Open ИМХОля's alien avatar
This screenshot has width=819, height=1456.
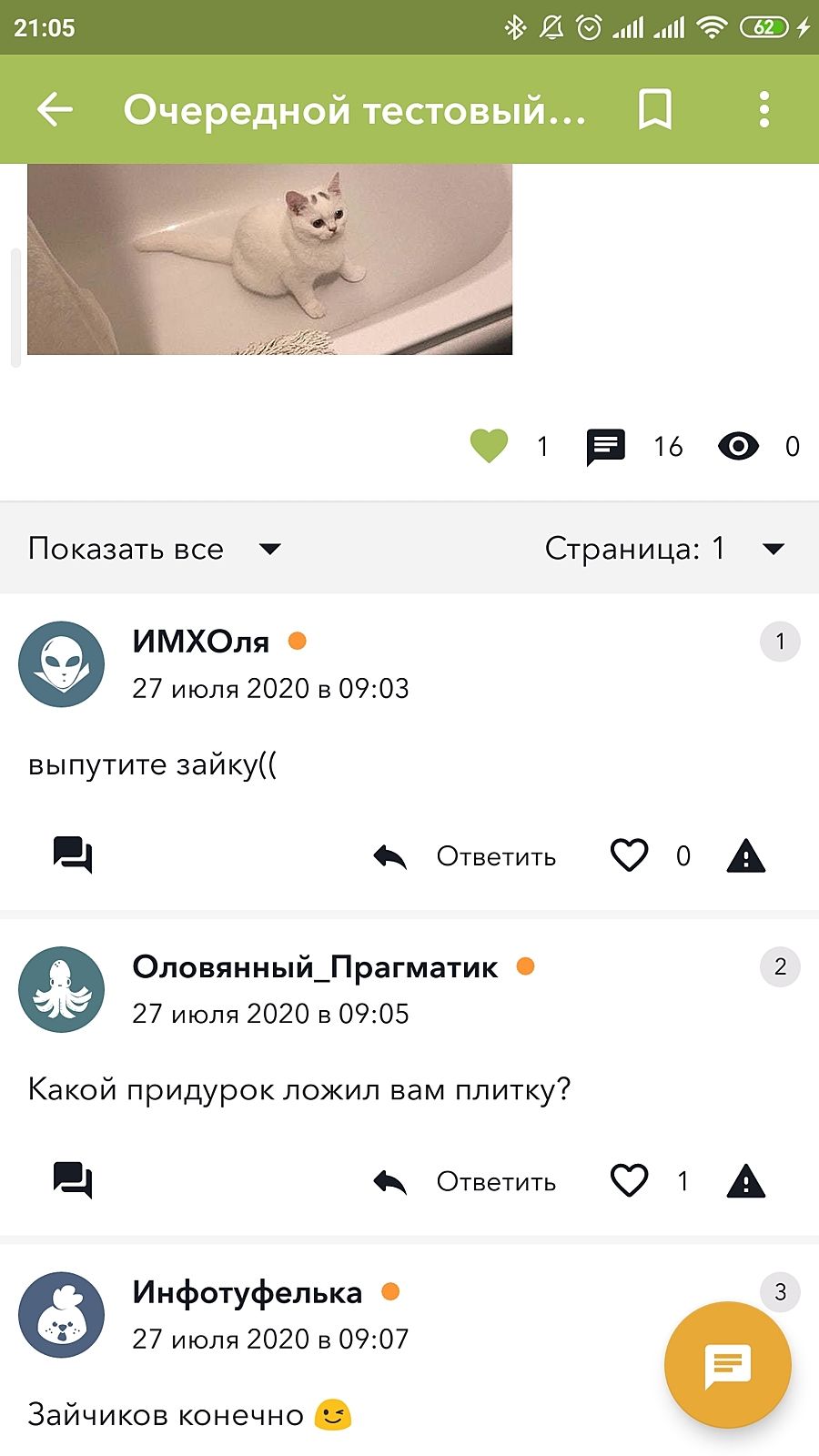[61, 664]
